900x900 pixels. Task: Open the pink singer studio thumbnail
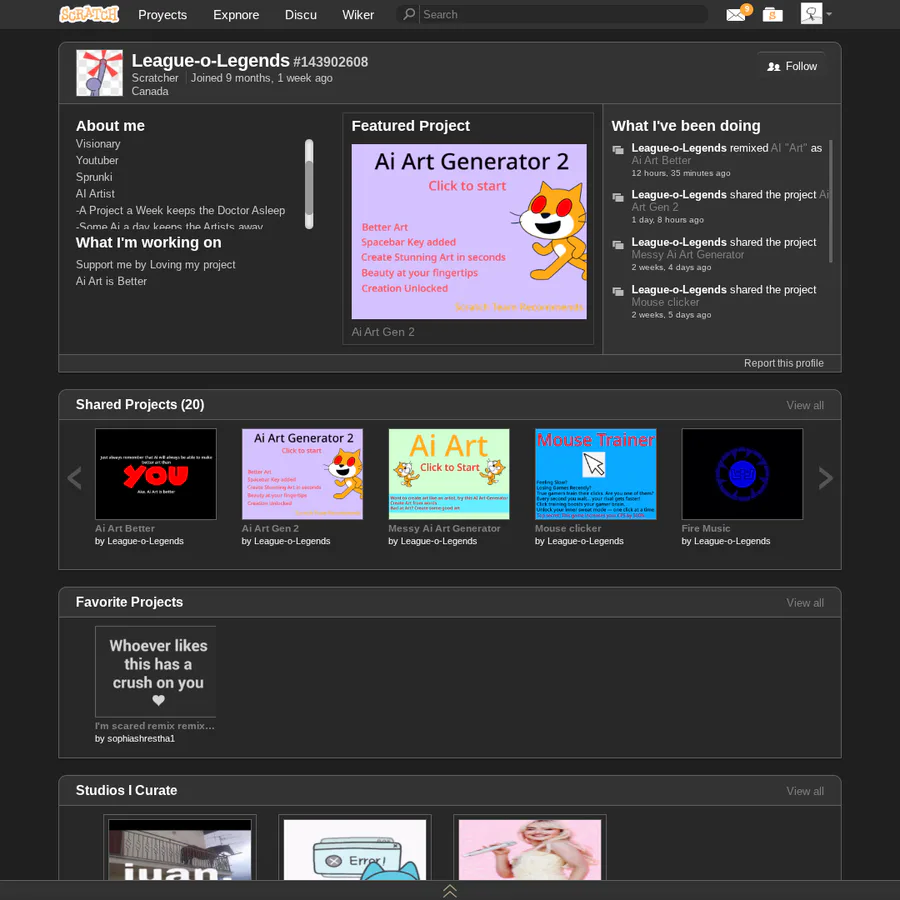click(530, 849)
